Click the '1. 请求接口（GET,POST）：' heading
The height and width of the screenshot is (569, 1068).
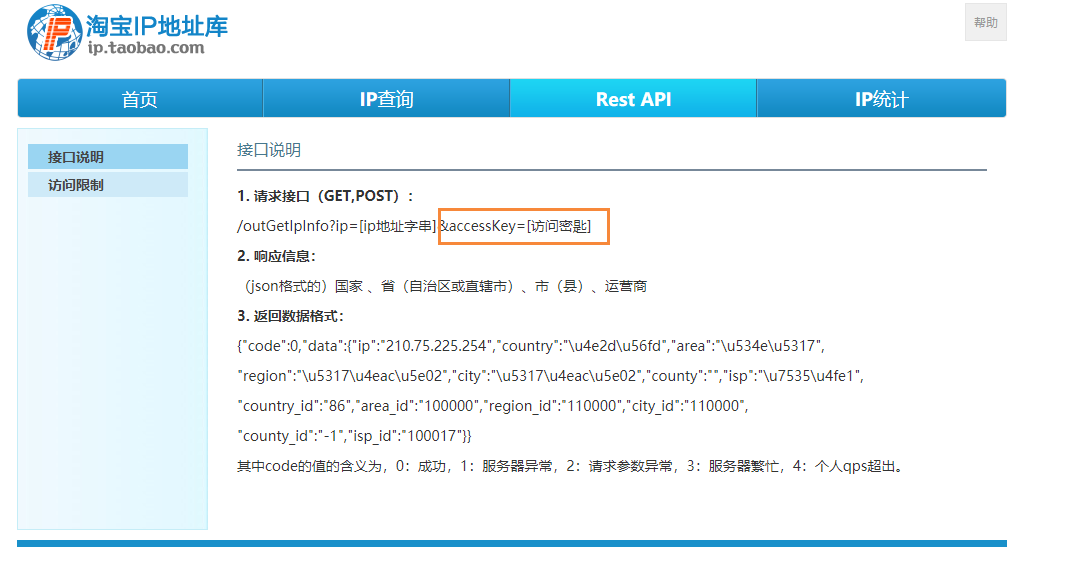click(x=326, y=196)
